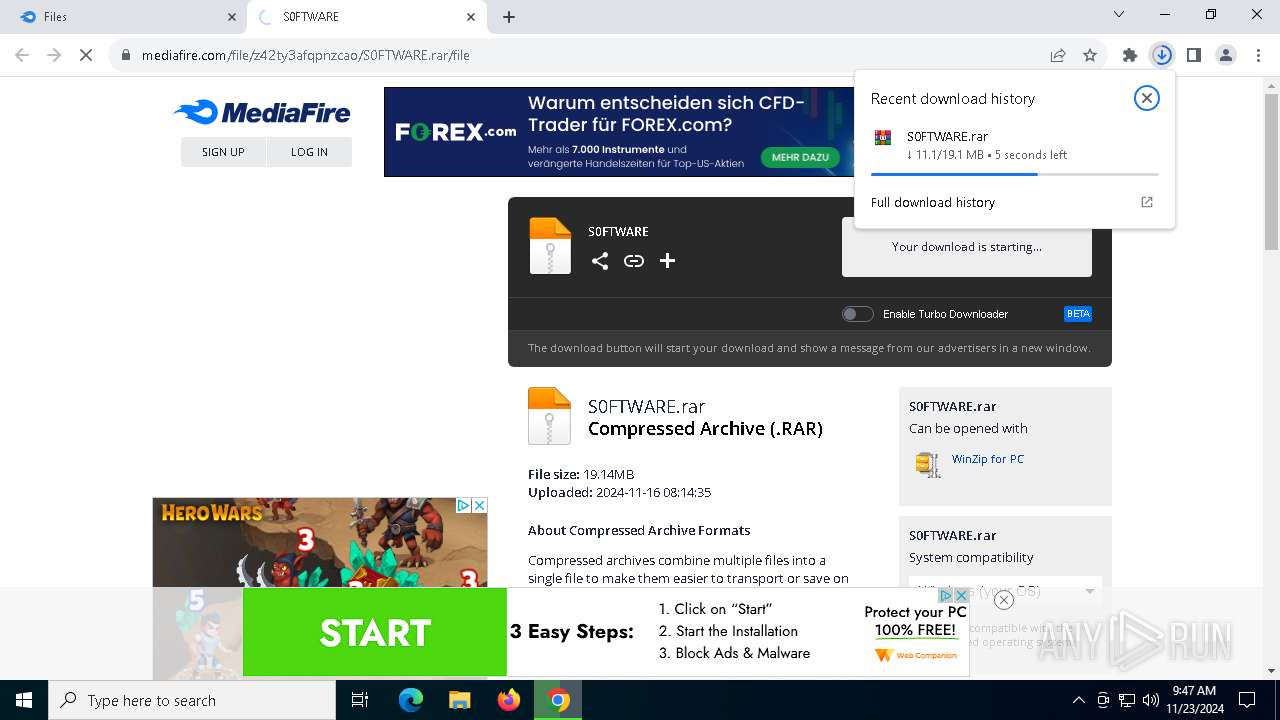Open the volume icon in system tray
The height and width of the screenshot is (720, 1280).
click(1150, 700)
